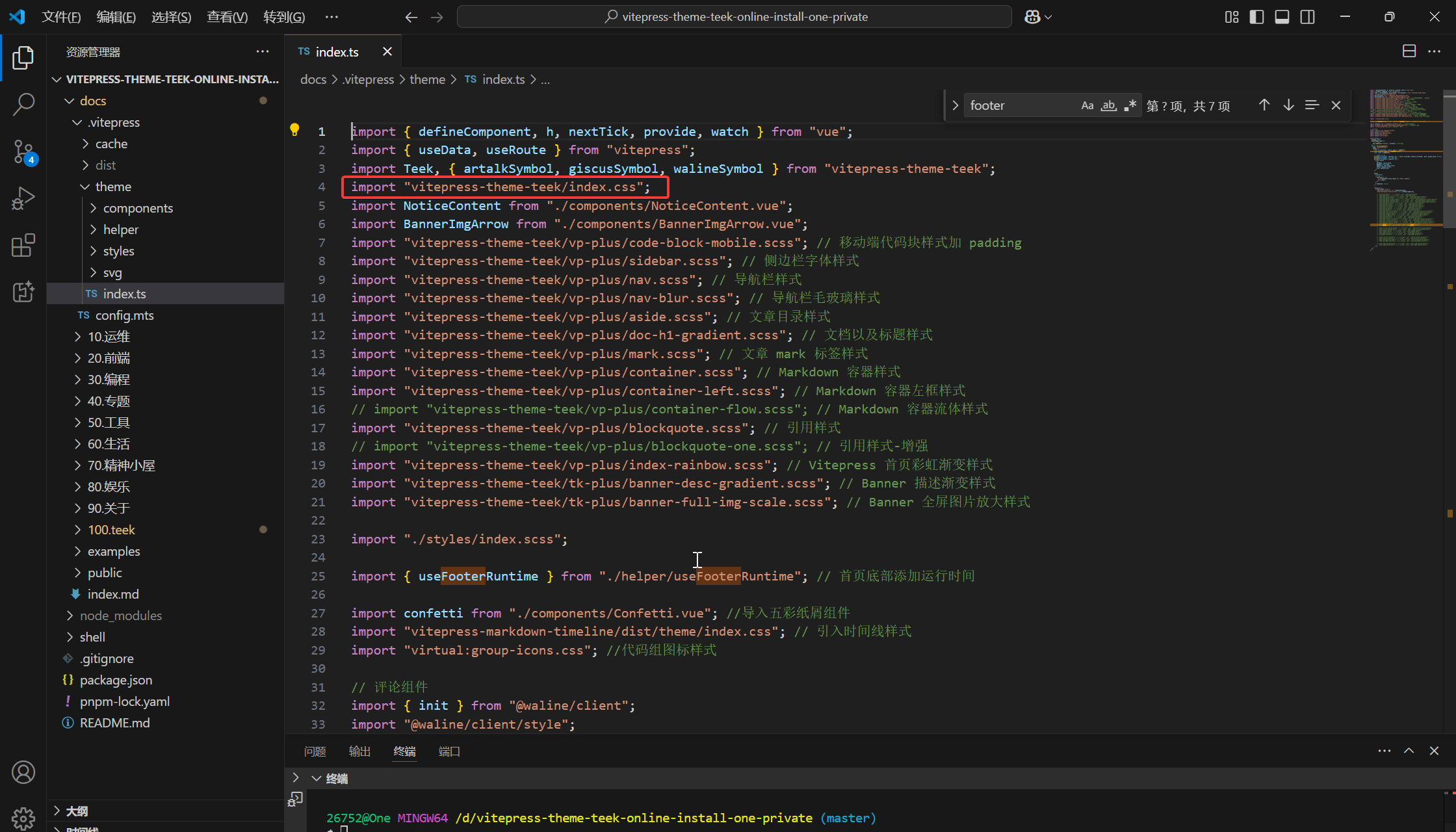Open Customize Layout icon

[1231, 17]
